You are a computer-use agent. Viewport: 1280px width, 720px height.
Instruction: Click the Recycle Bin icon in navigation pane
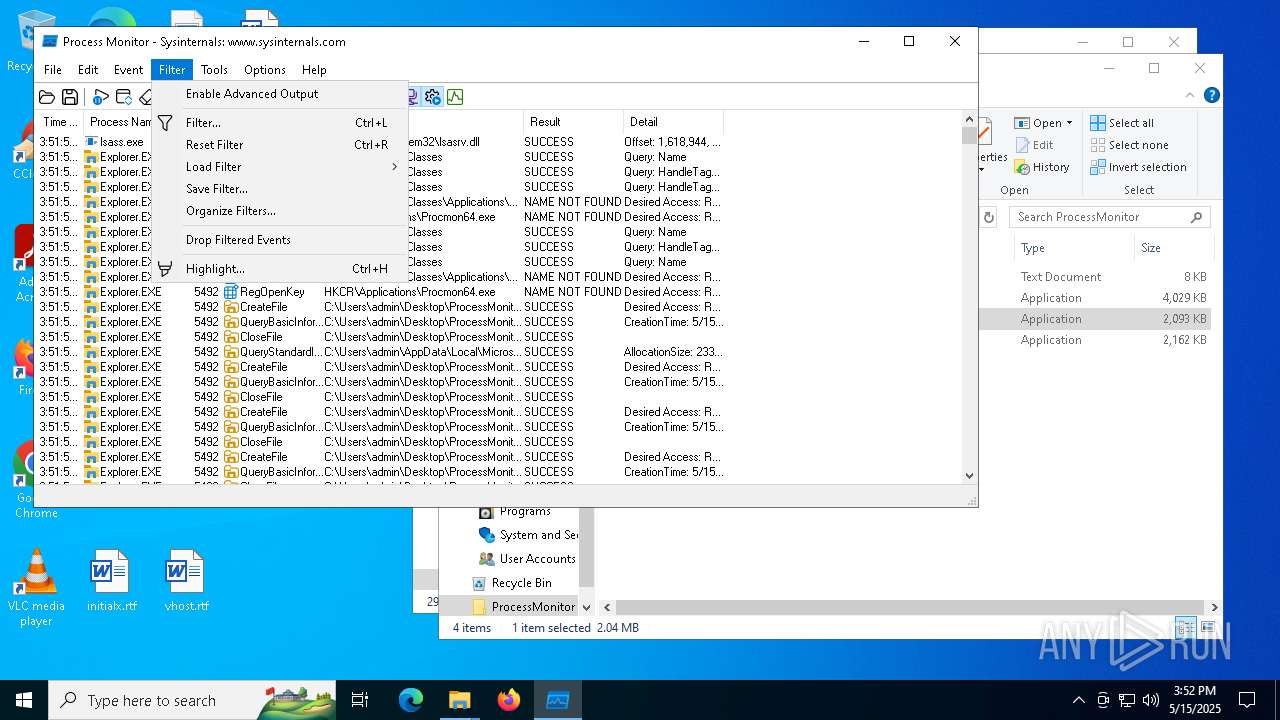tap(479, 583)
